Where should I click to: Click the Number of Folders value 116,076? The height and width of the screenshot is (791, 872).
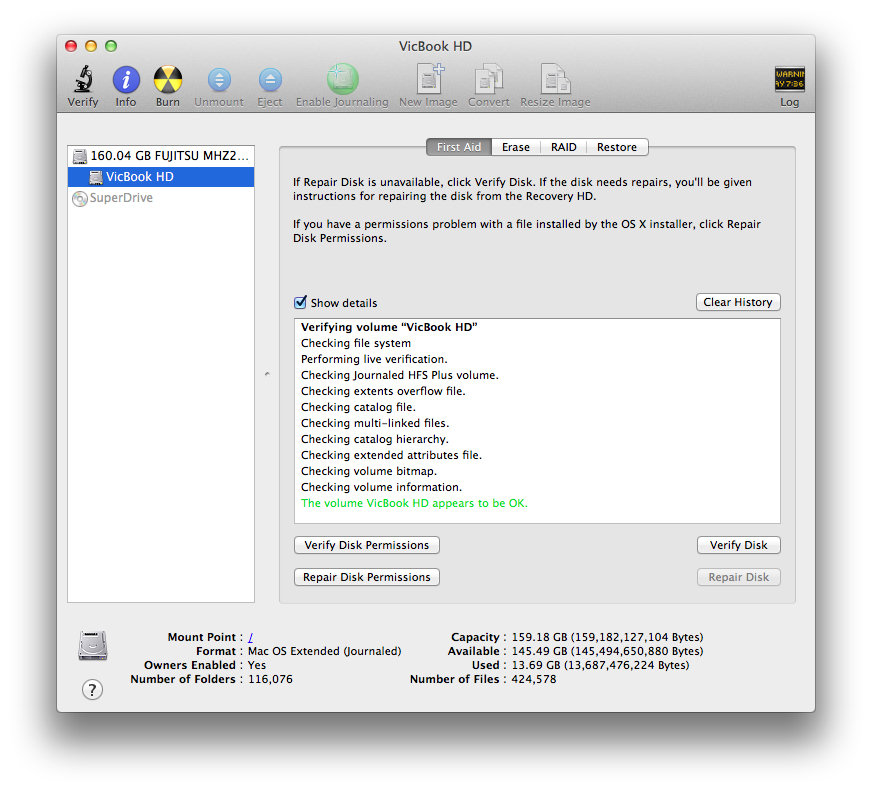(x=270, y=679)
